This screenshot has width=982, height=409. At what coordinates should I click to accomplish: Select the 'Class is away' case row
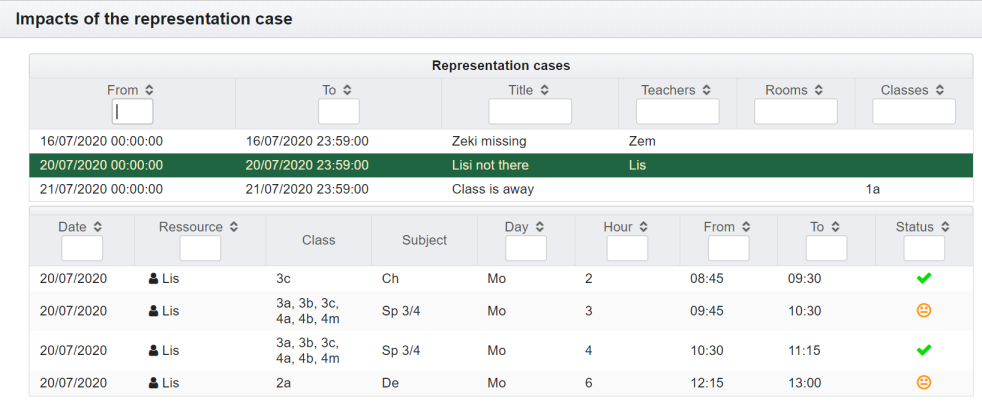coord(493,189)
